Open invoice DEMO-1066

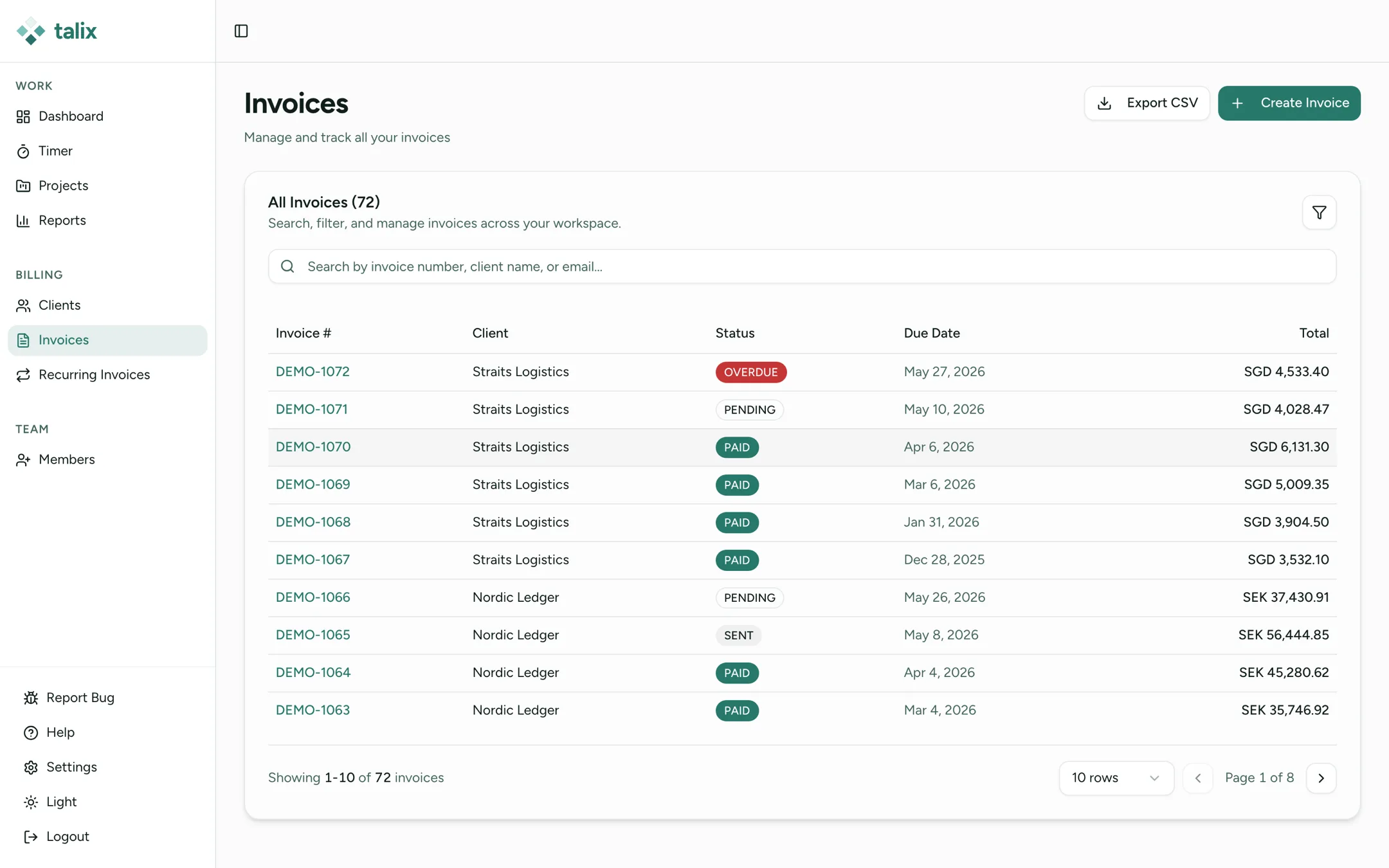click(313, 597)
